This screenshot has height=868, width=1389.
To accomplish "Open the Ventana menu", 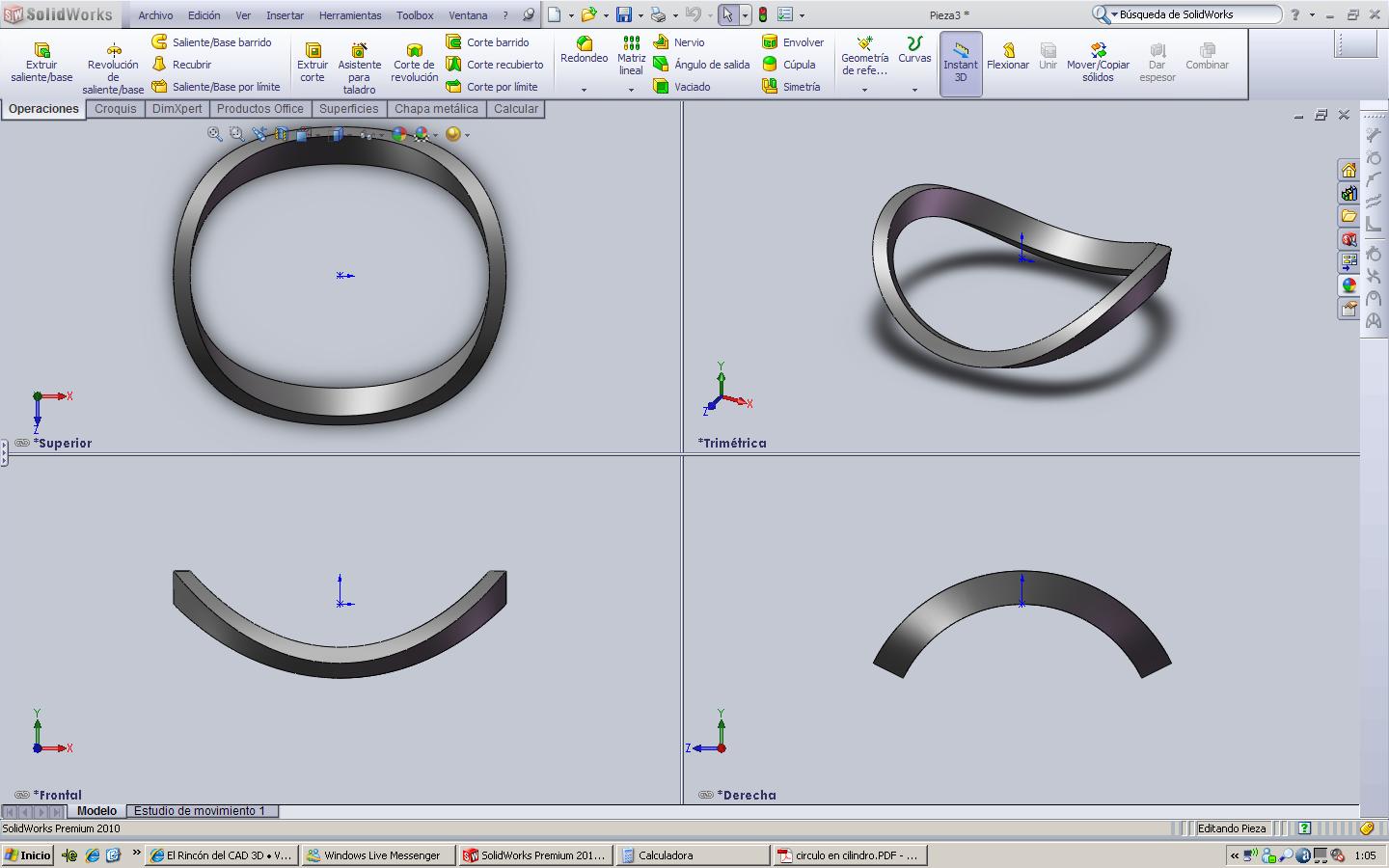I will tap(468, 15).
